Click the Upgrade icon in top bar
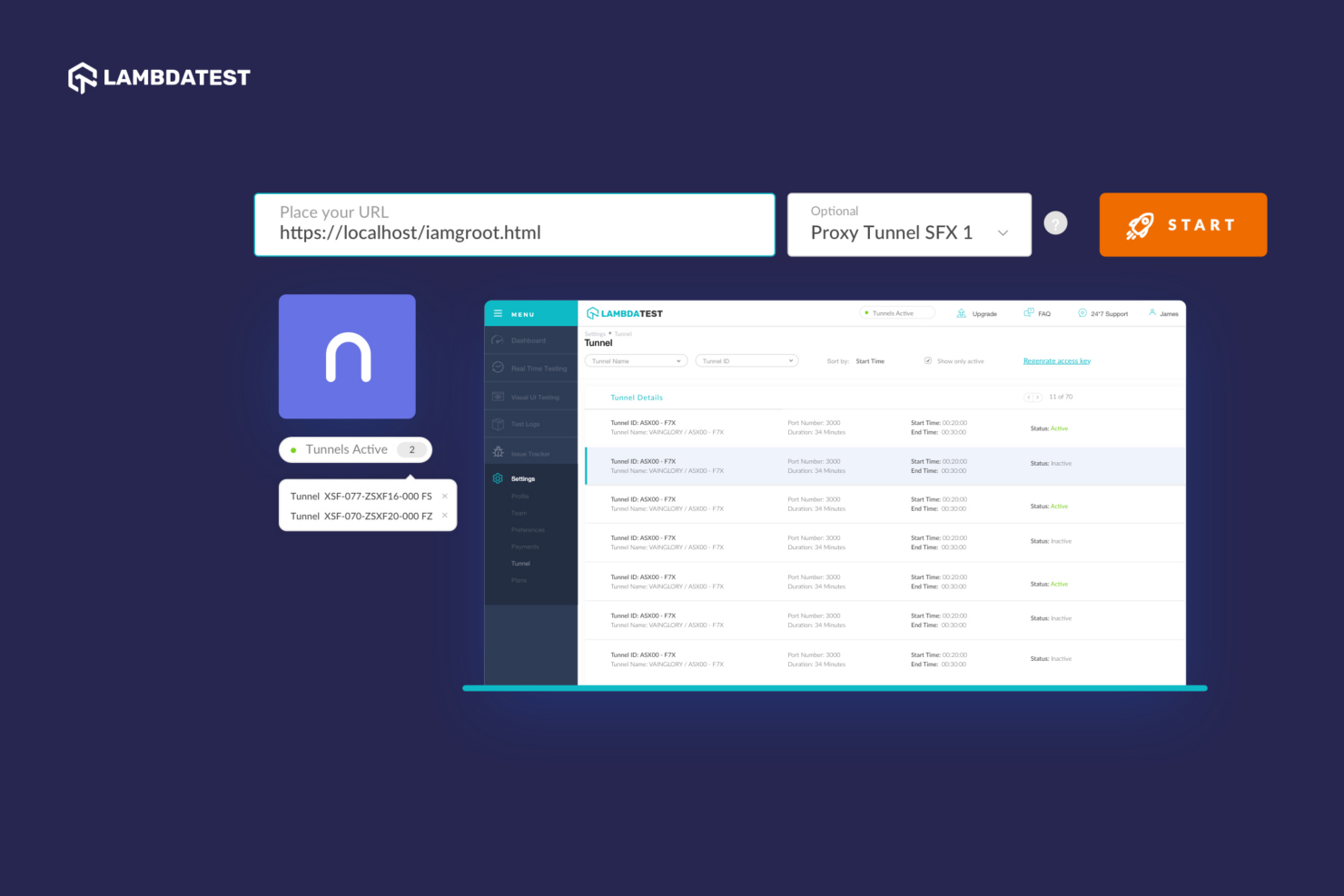The image size is (1344, 896). point(961,313)
